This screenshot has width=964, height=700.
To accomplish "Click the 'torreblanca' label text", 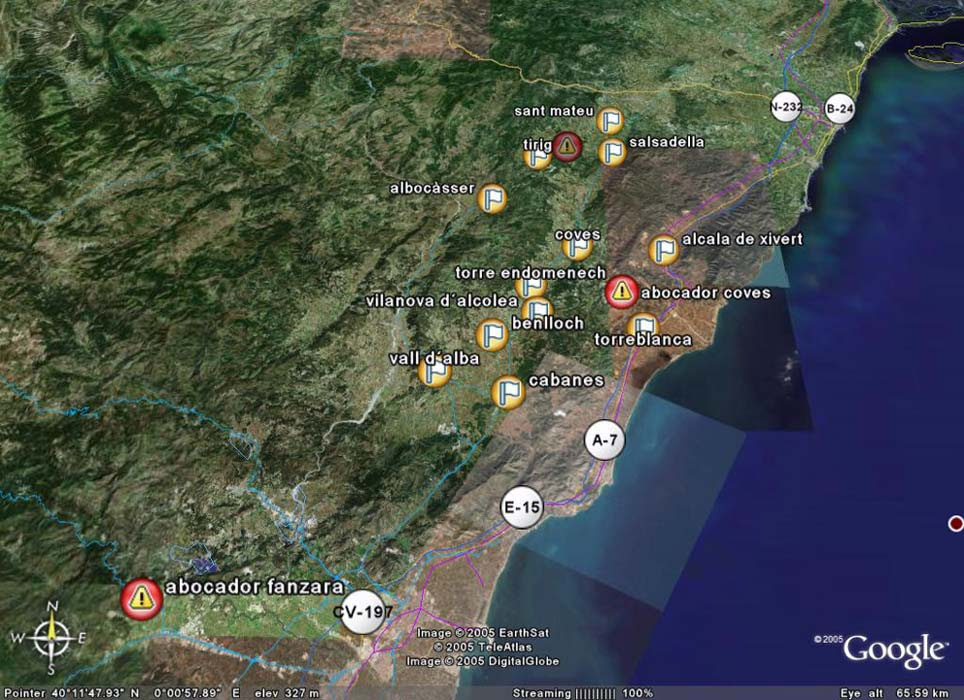I will point(643,340).
